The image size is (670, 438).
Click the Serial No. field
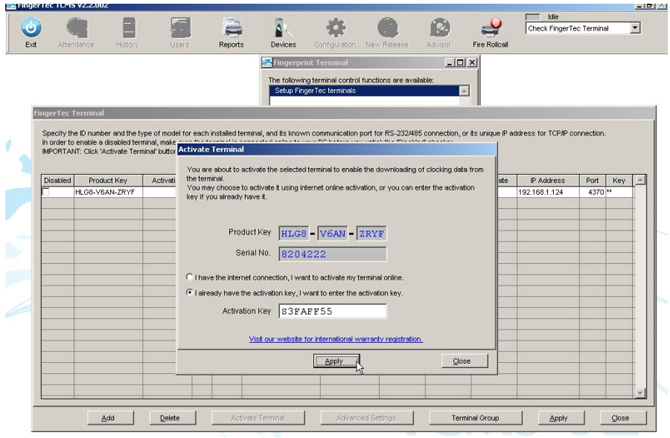[332, 254]
